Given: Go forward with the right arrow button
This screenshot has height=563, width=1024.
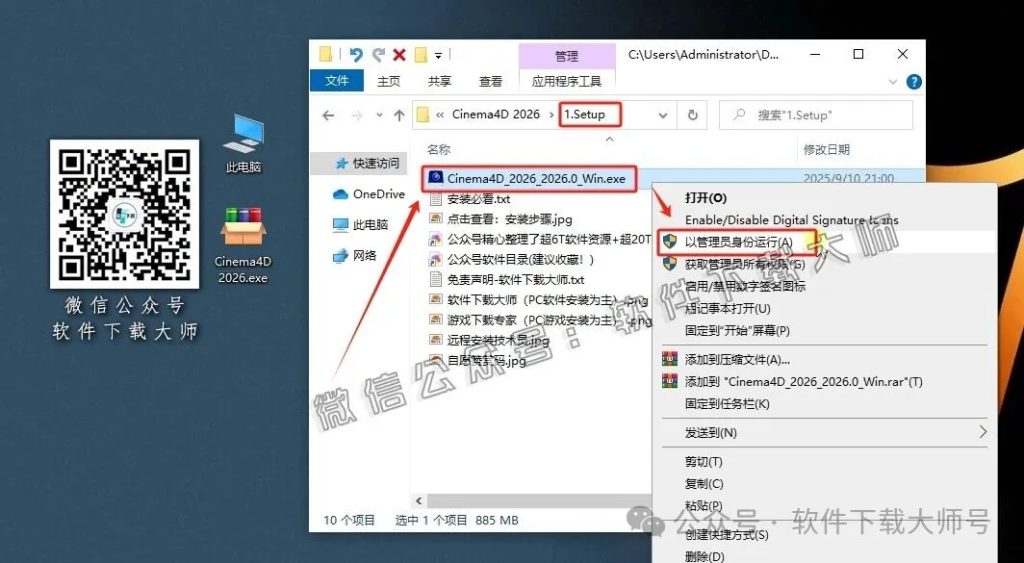Looking at the screenshot, I should (x=357, y=116).
